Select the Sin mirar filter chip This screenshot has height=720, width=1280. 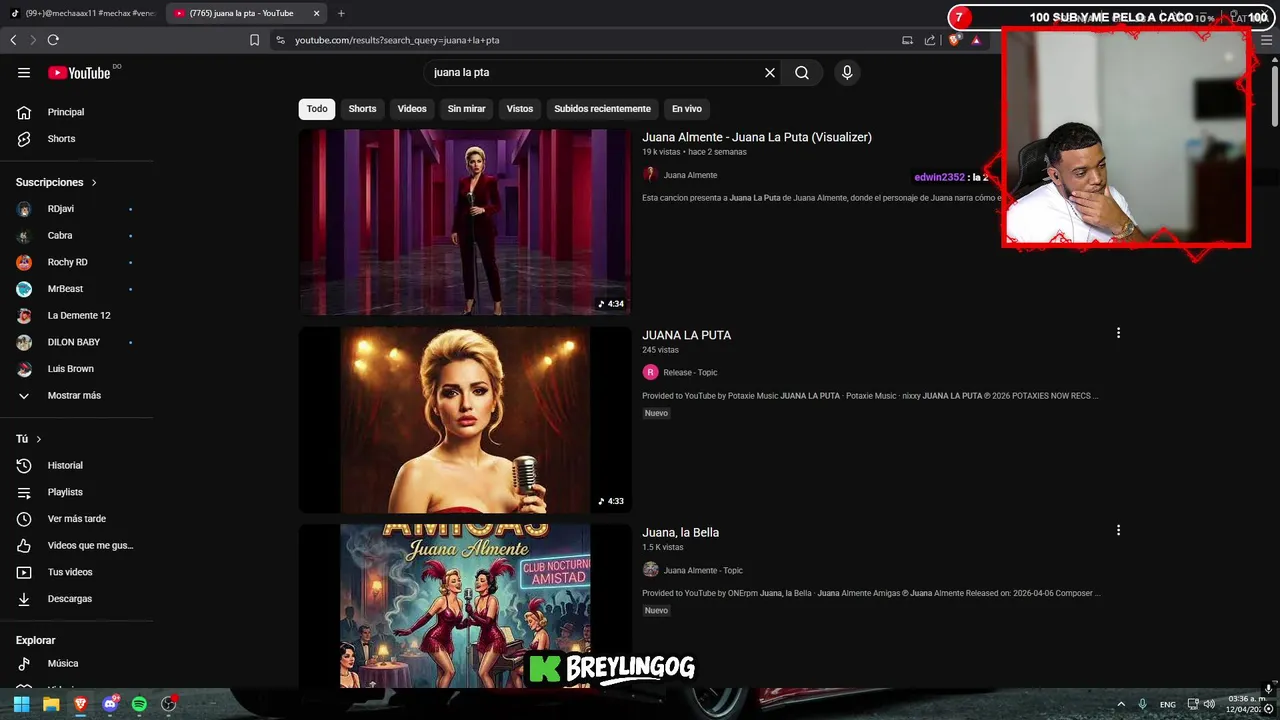466,108
